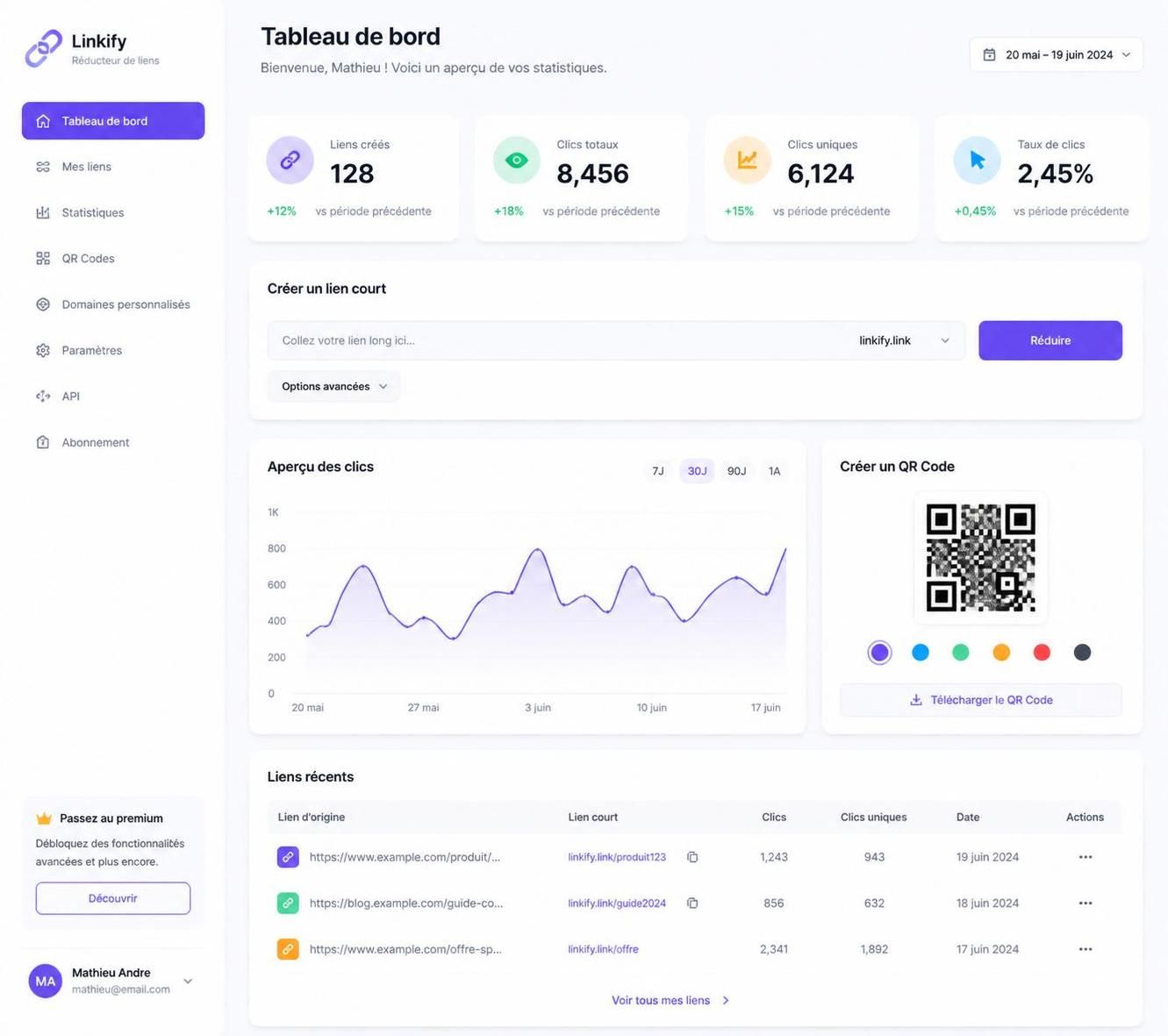Select the blue QR code color
Image resolution: width=1168 pixels, height=1036 pixels.
pos(921,652)
